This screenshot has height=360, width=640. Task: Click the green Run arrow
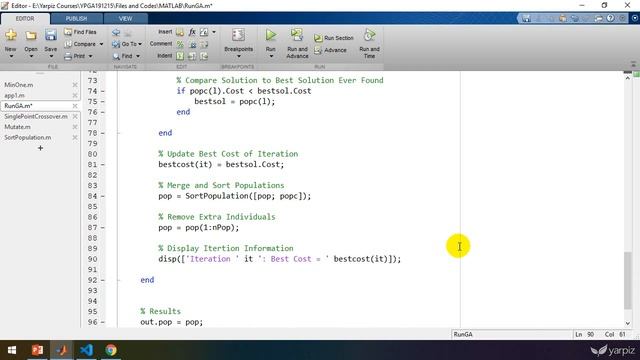point(271,35)
